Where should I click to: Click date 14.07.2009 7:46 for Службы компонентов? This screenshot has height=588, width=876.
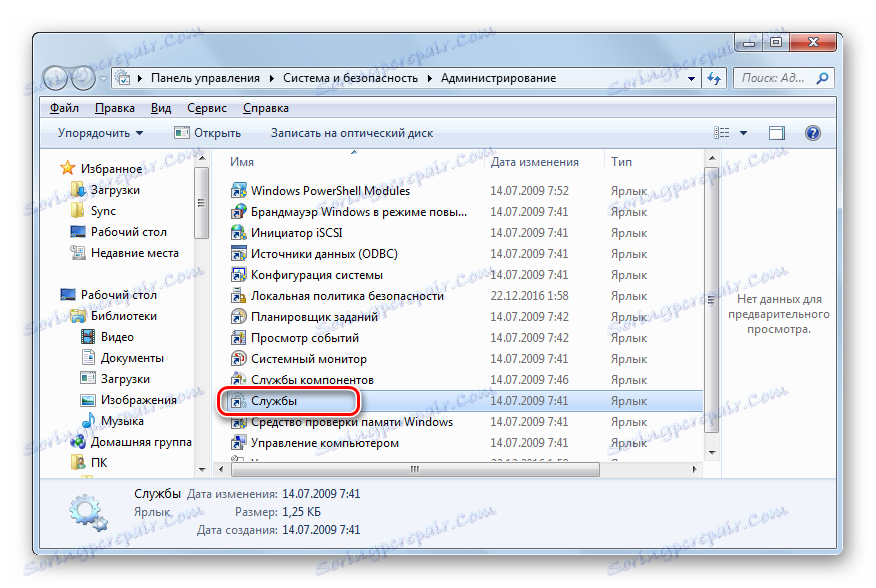click(529, 380)
